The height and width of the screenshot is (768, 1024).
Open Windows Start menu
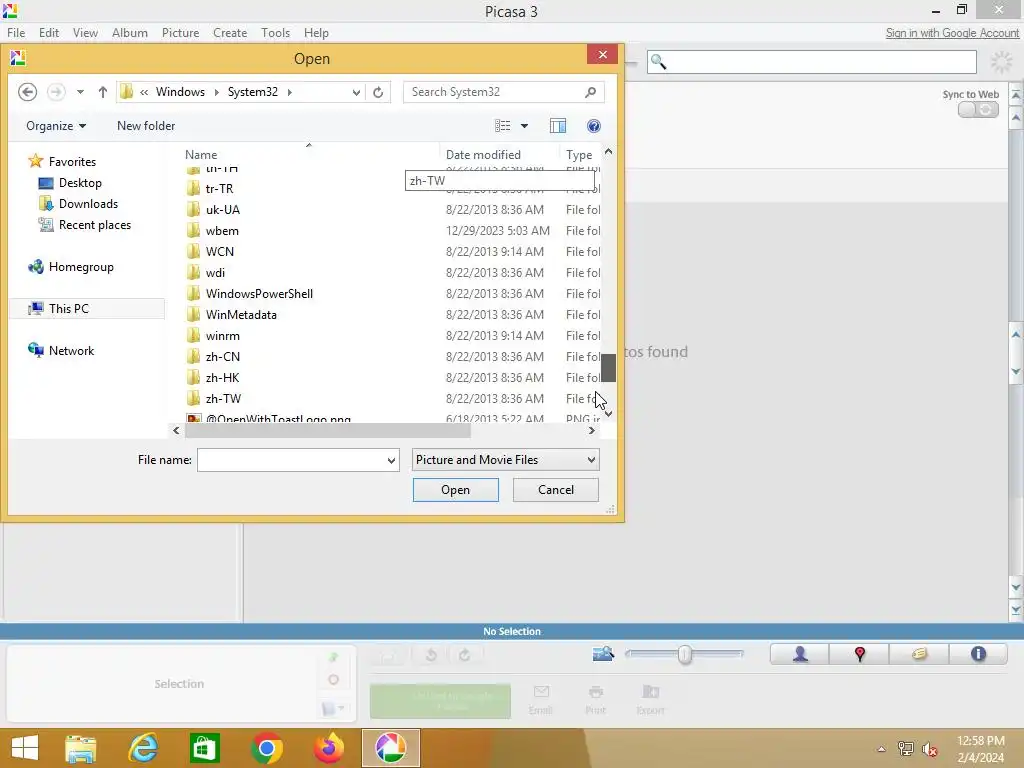[x=25, y=748]
